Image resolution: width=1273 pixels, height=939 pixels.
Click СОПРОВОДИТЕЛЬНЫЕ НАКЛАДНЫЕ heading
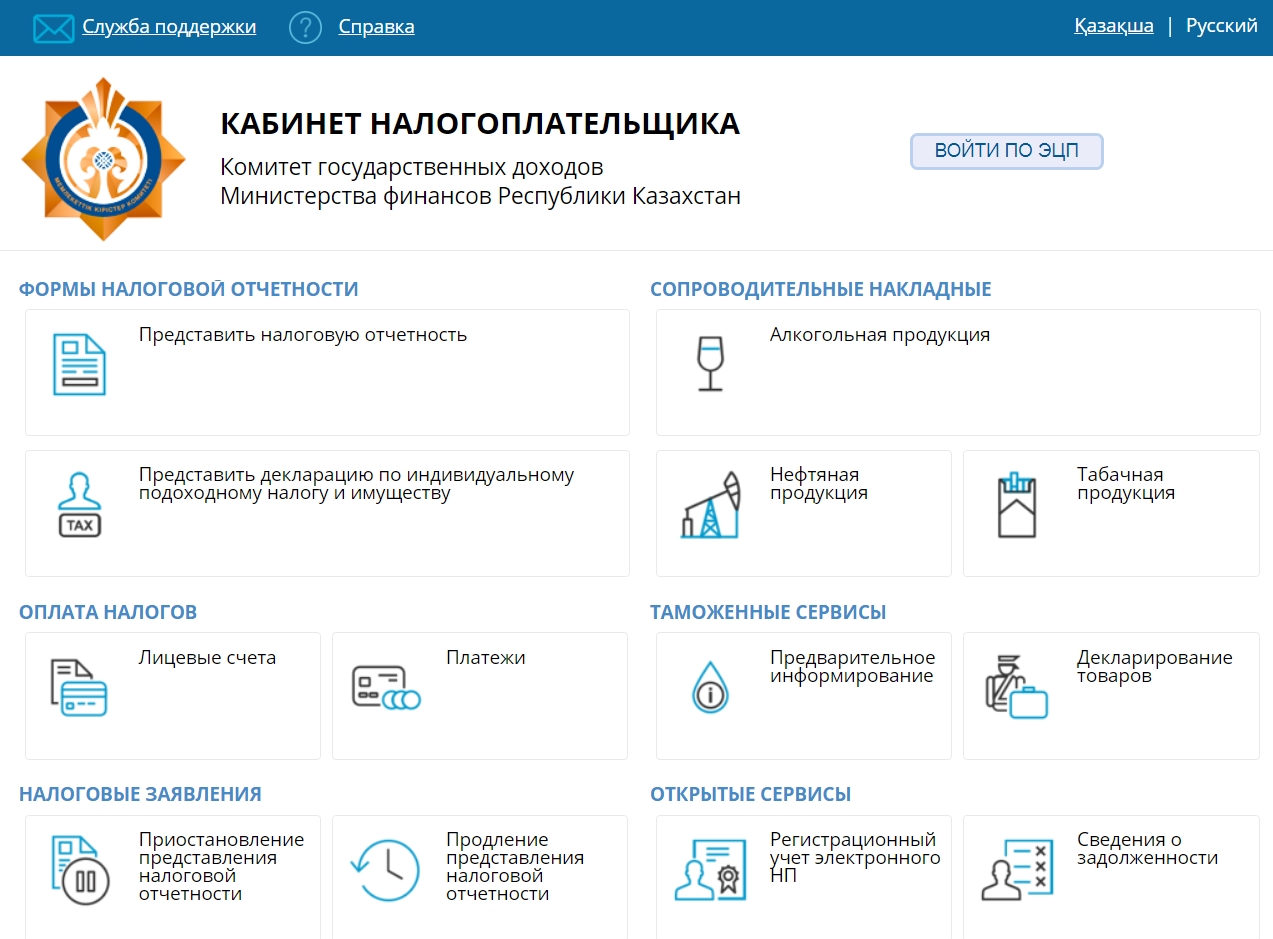click(821, 290)
